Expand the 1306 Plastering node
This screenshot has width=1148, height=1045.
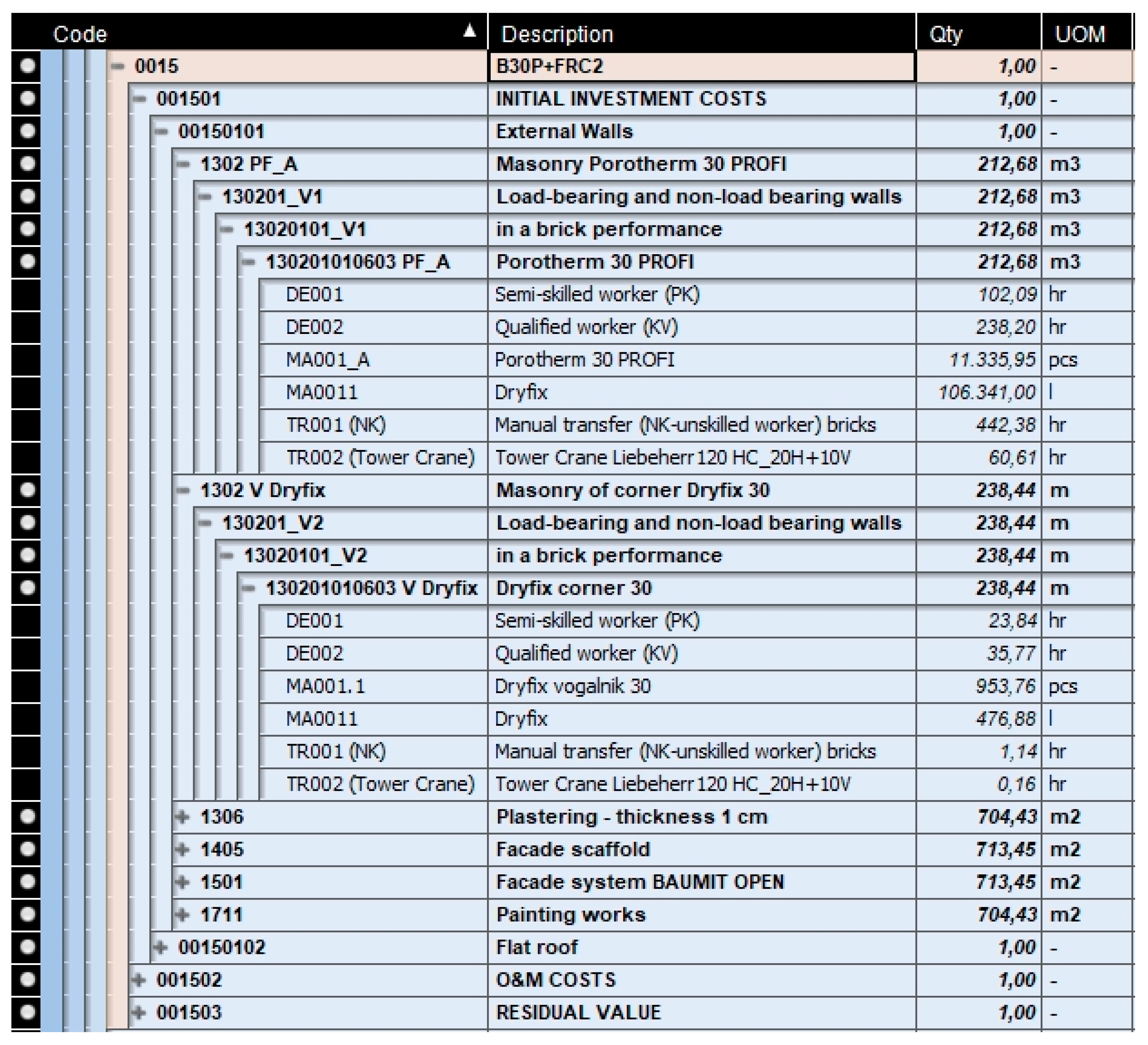point(182,817)
